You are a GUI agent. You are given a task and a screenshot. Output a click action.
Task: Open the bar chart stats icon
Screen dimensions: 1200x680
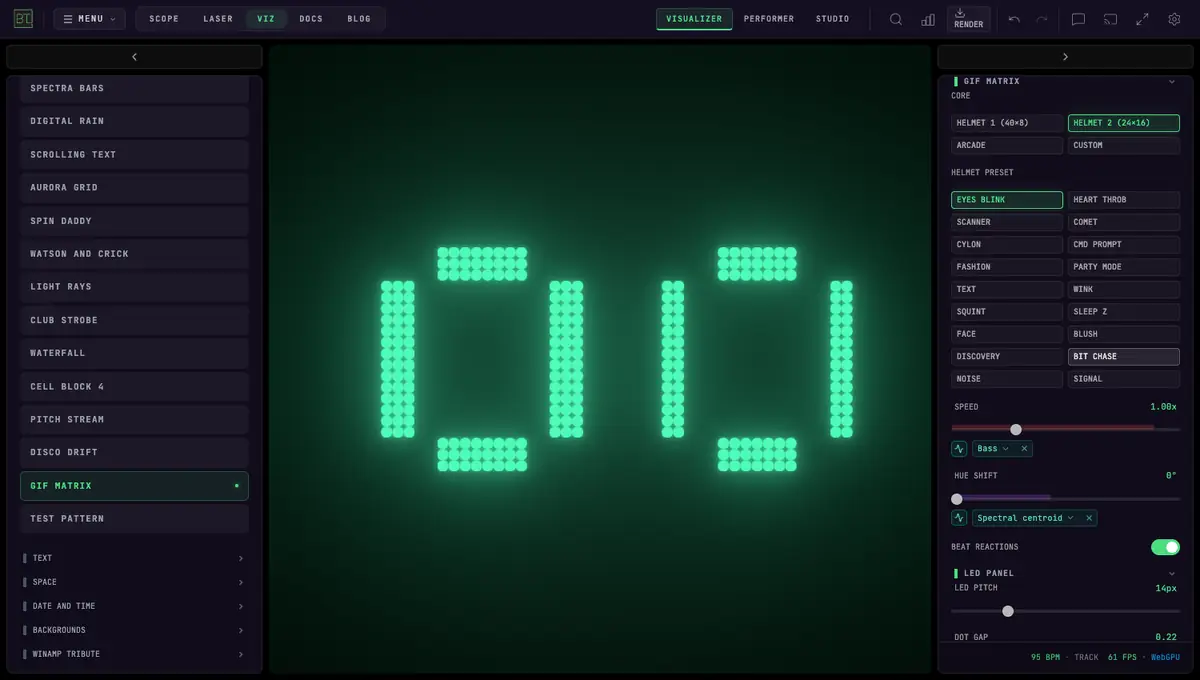click(928, 19)
